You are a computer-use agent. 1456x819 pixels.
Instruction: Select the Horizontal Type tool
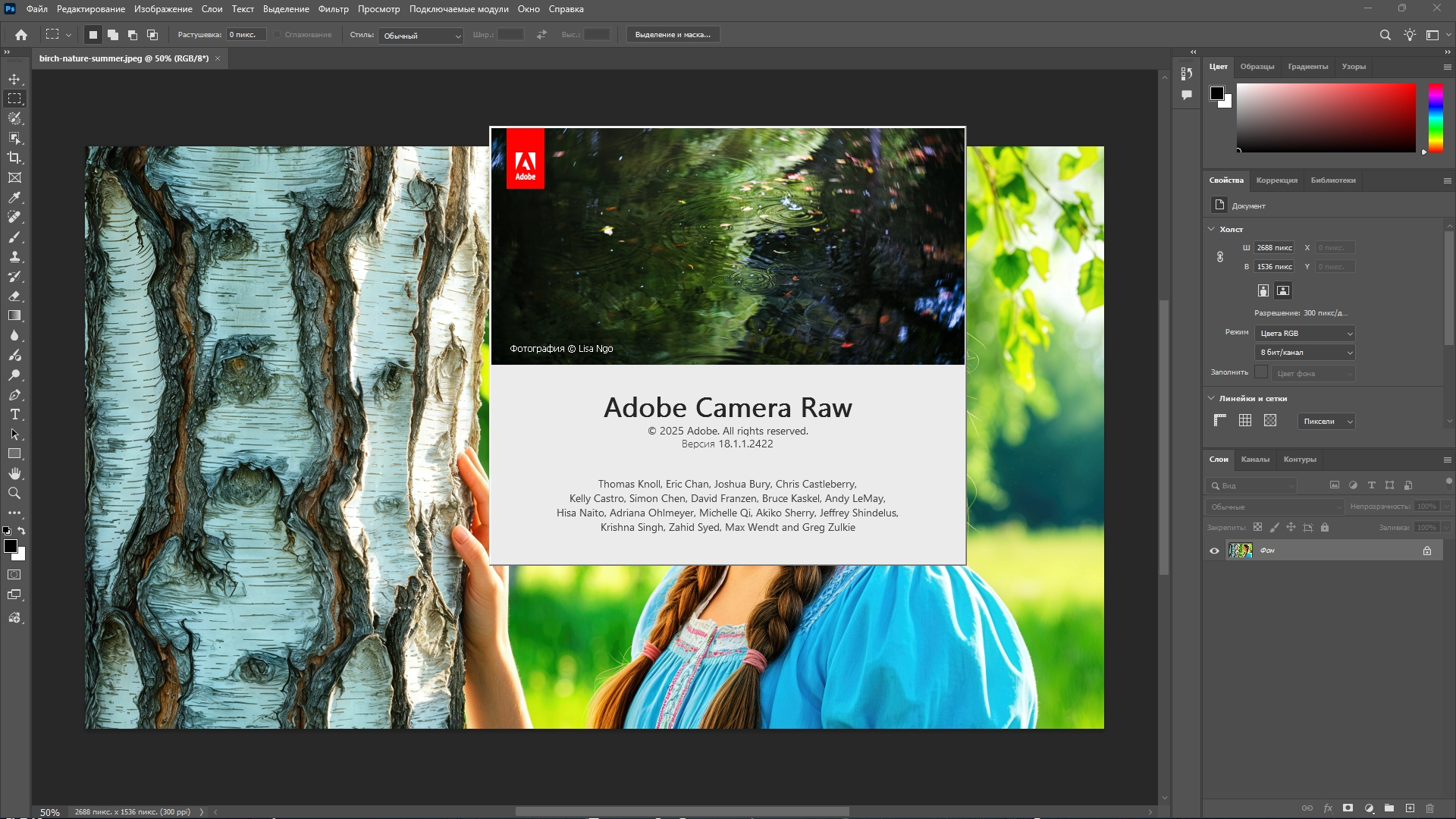click(x=14, y=414)
